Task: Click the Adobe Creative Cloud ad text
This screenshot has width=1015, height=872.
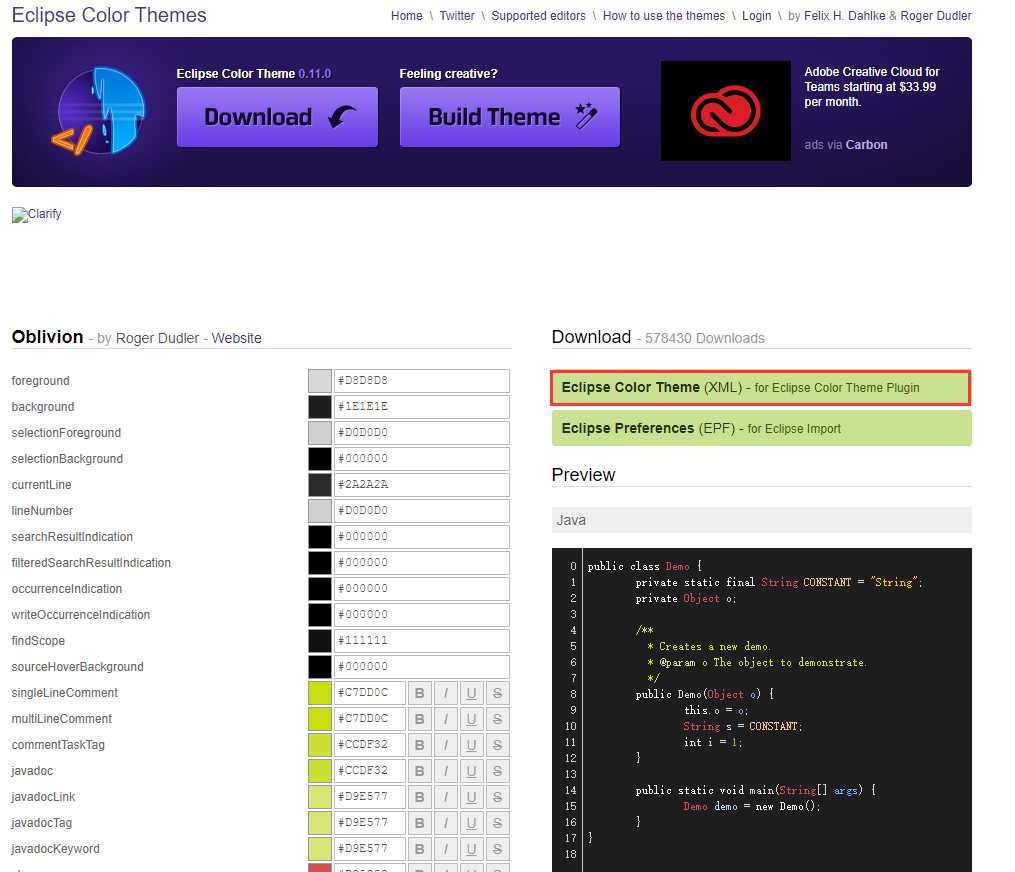Action: [x=872, y=87]
